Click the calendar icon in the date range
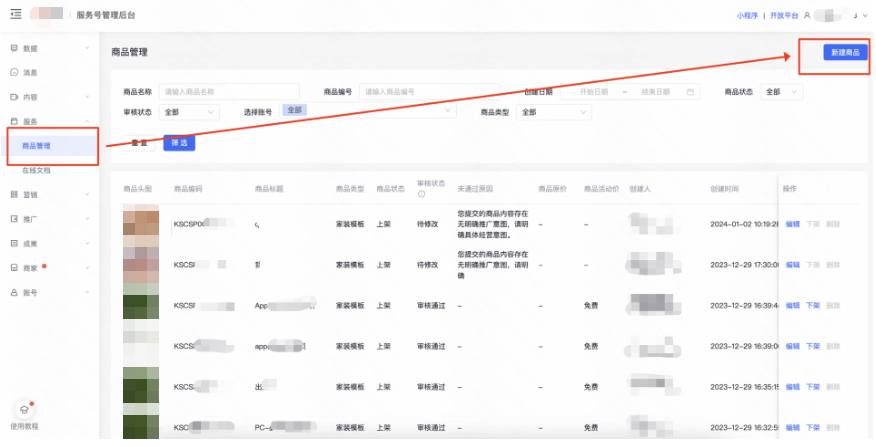876x447 pixels. [690, 92]
